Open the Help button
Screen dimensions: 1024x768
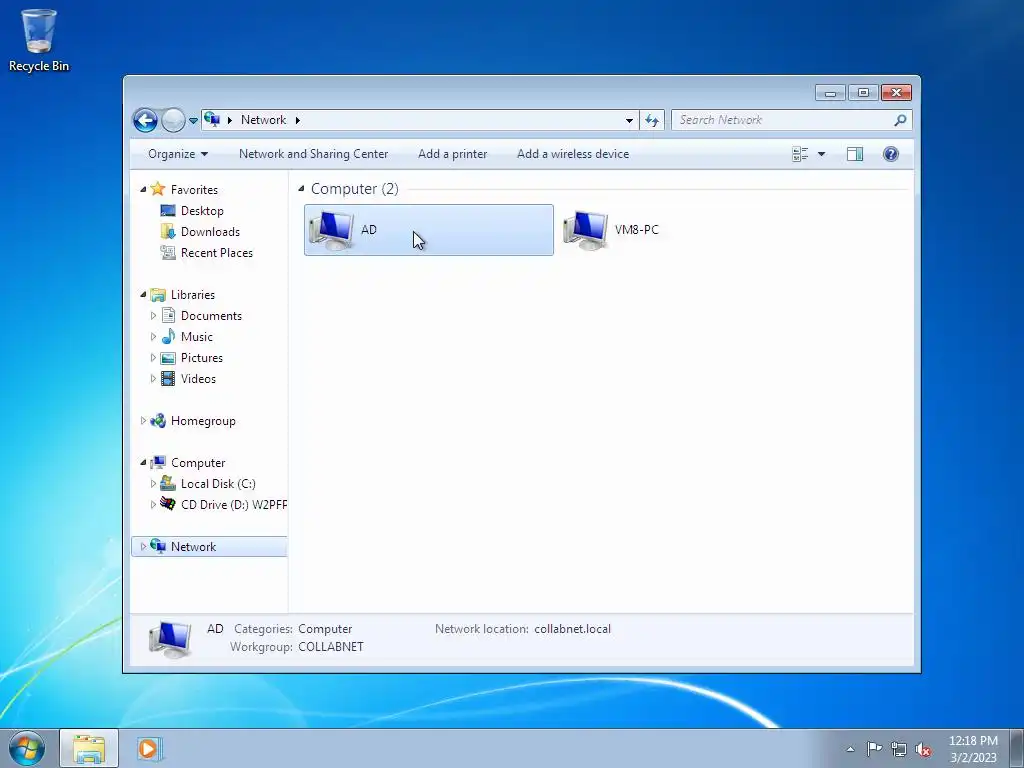point(891,154)
